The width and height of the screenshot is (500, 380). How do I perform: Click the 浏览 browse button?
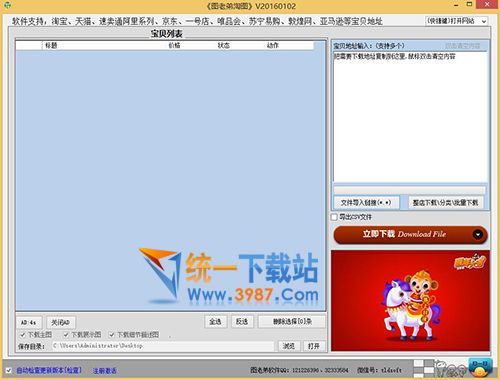(x=289, y=346)
